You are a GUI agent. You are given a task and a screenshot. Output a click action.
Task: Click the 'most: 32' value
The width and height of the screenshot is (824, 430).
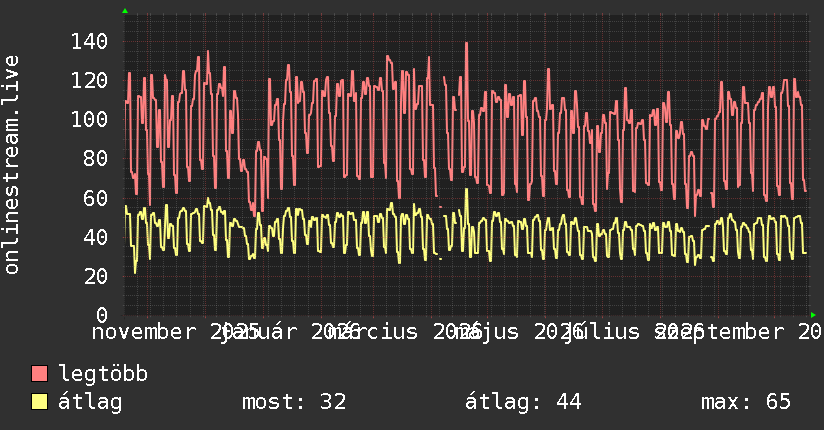click(x=294, y=402)
